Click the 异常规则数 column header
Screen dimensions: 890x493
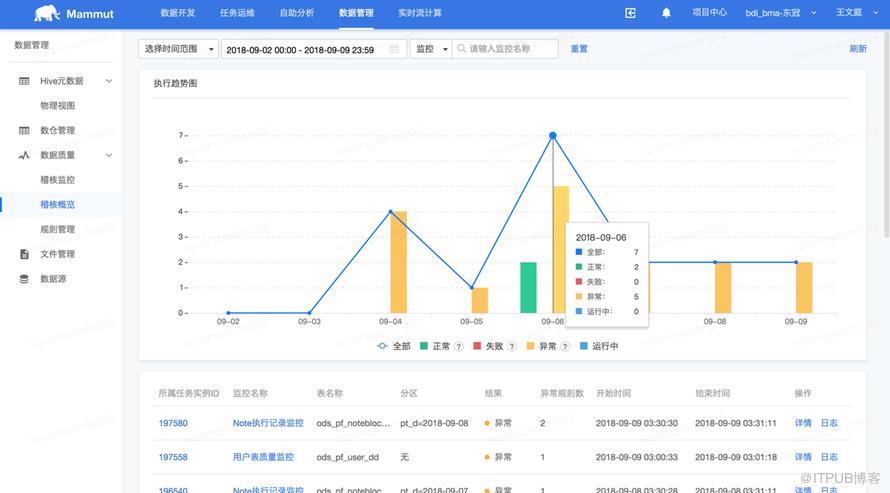562,393
